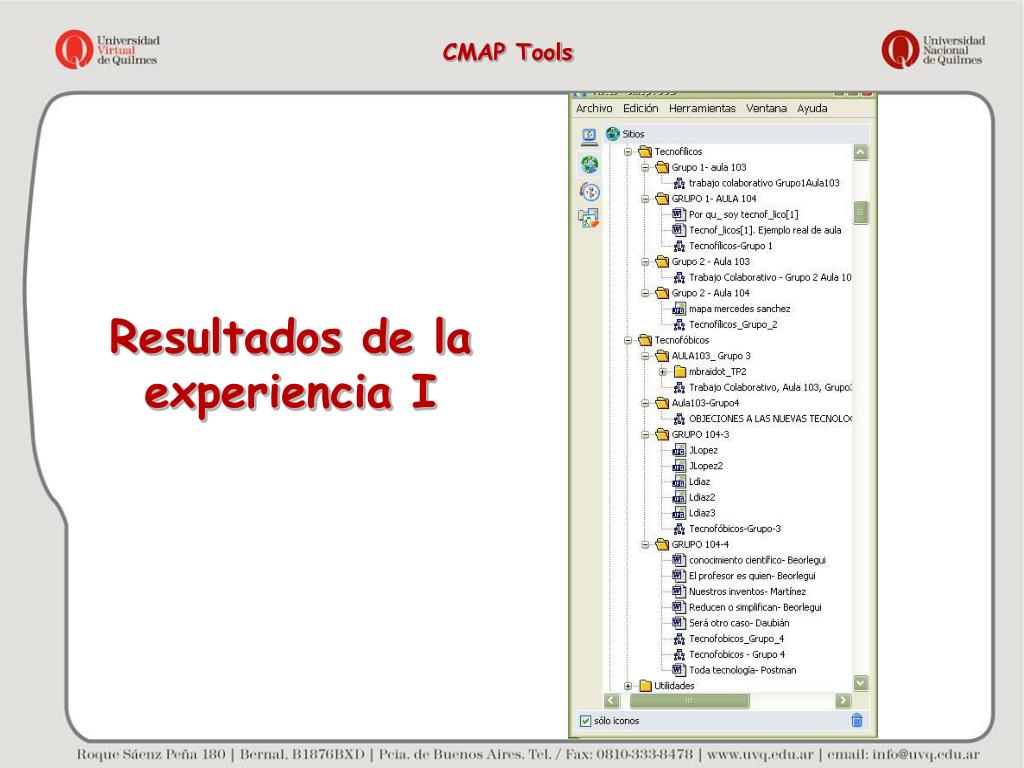Click the www.uvq.edu.ar footer link

(760, 754)
